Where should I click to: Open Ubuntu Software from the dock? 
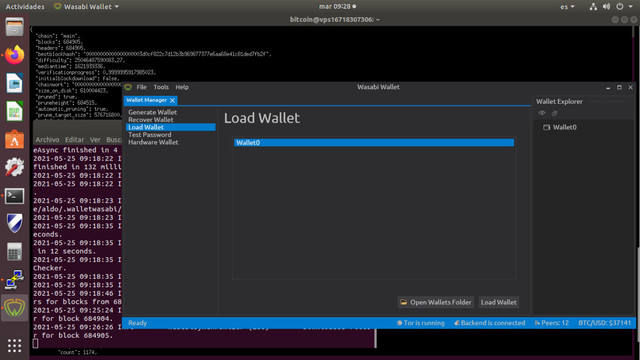(x=14, y=139)
